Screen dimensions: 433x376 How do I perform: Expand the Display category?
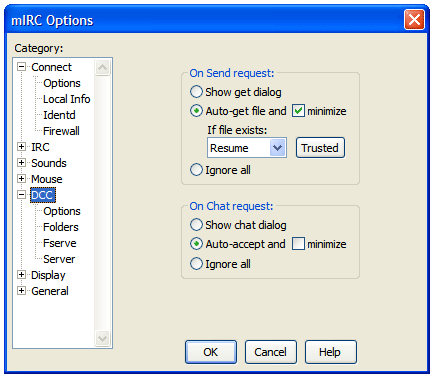pyautogui.click(x=21, y=275)
